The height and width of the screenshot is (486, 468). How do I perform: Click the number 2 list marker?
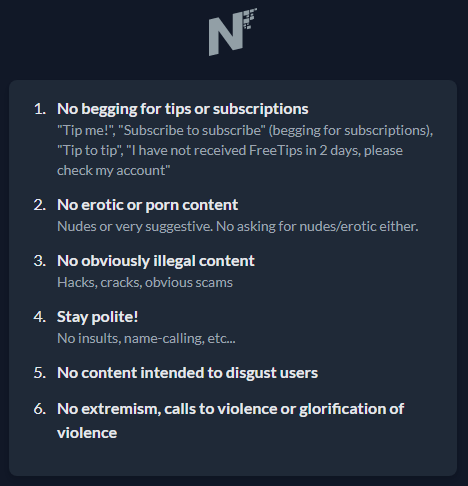point(40,205)
